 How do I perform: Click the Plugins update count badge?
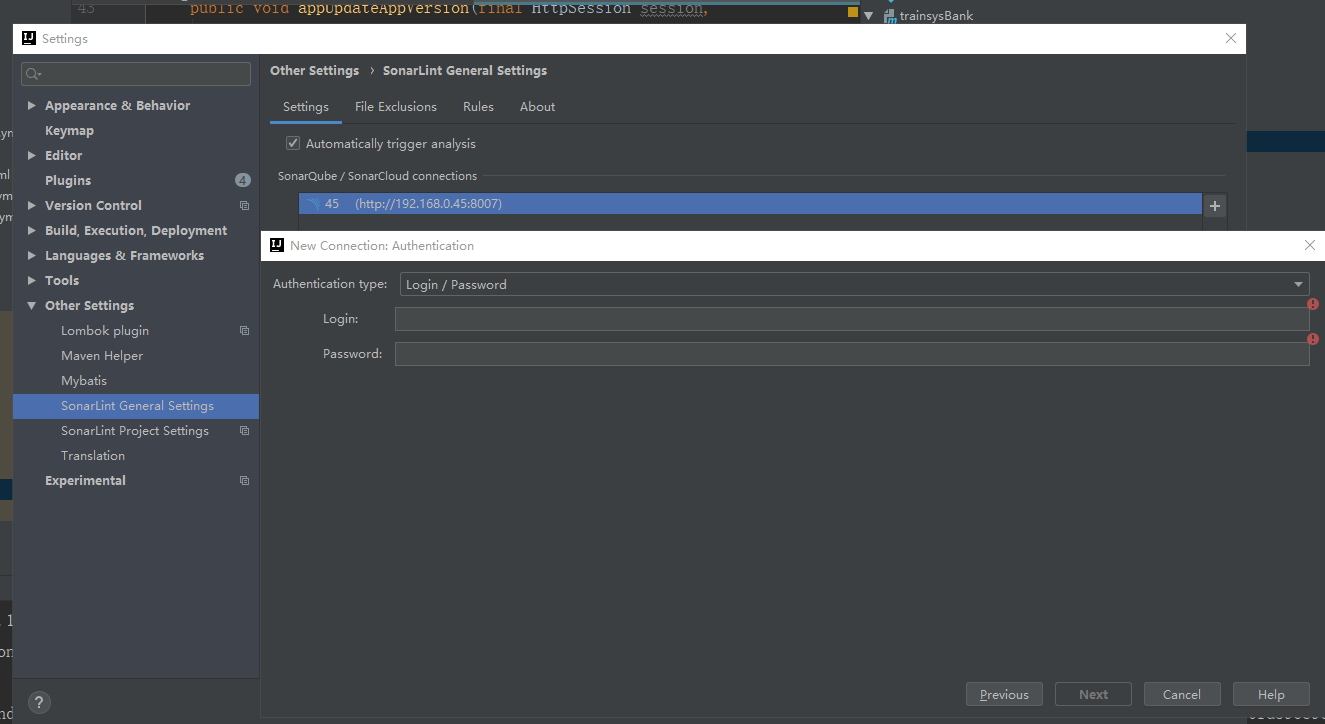pyautogui.click(x=243, y=181)
